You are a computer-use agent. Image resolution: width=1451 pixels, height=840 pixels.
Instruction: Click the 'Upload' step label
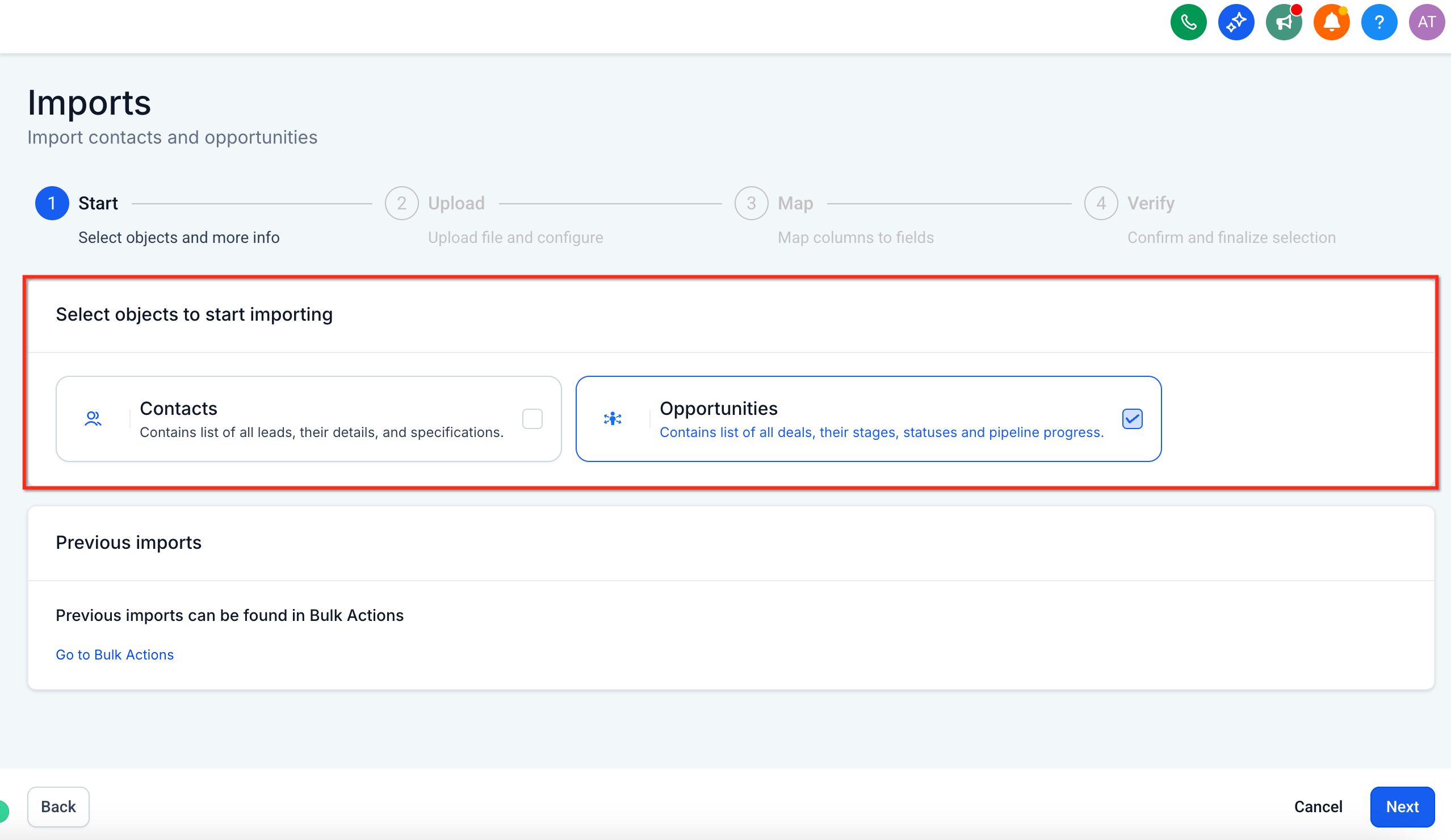(456, 203)
